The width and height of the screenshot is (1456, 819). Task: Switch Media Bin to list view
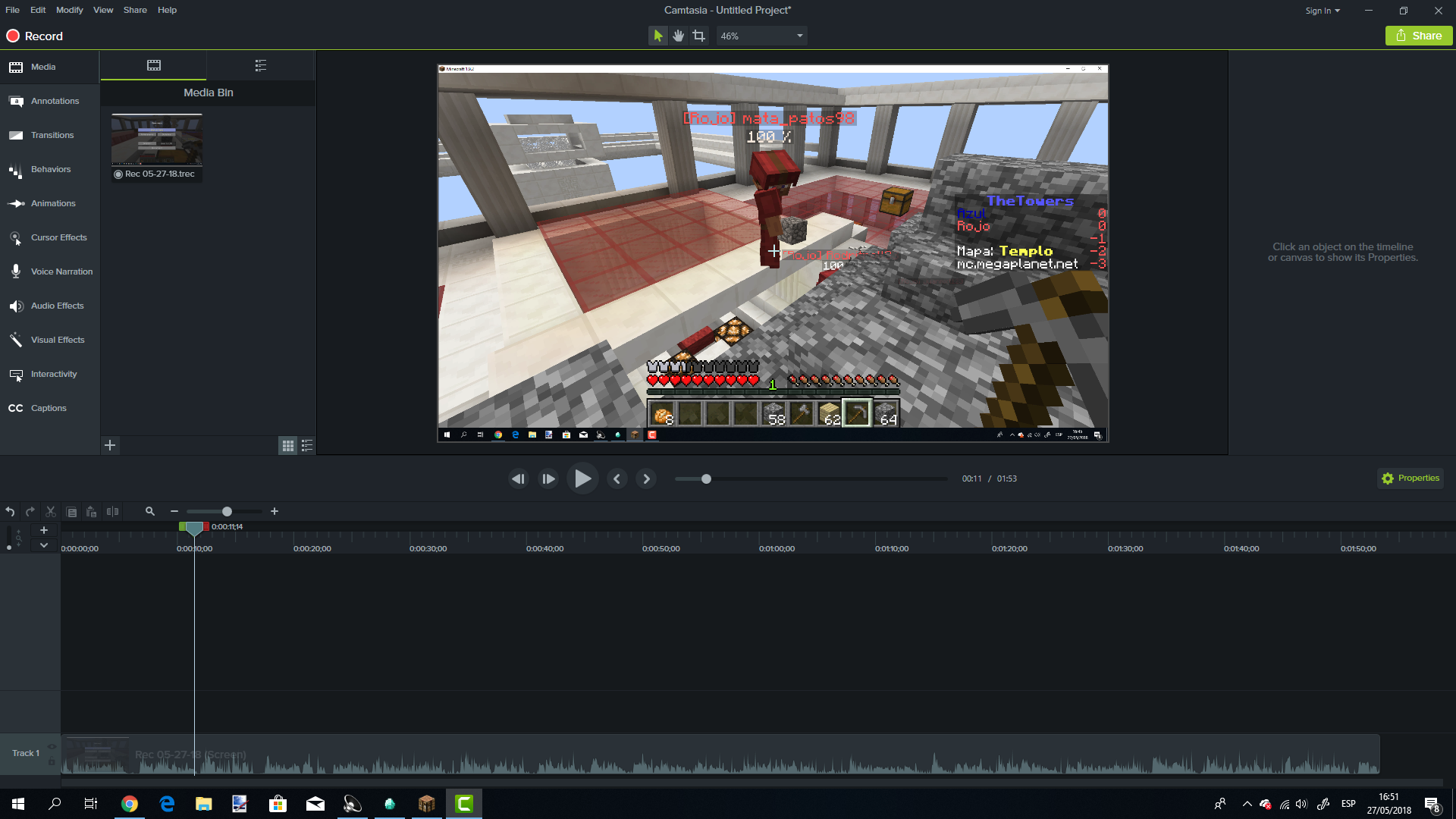point(307,446)
